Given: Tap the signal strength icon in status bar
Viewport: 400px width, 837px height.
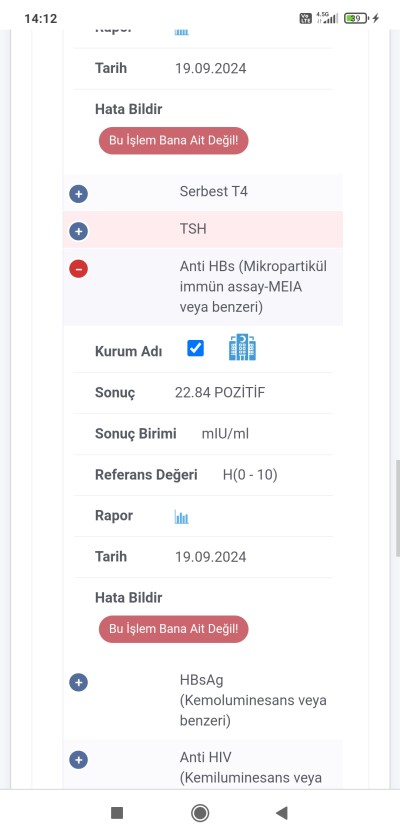Looking at the screenshot, I should (x=327, y=18).
